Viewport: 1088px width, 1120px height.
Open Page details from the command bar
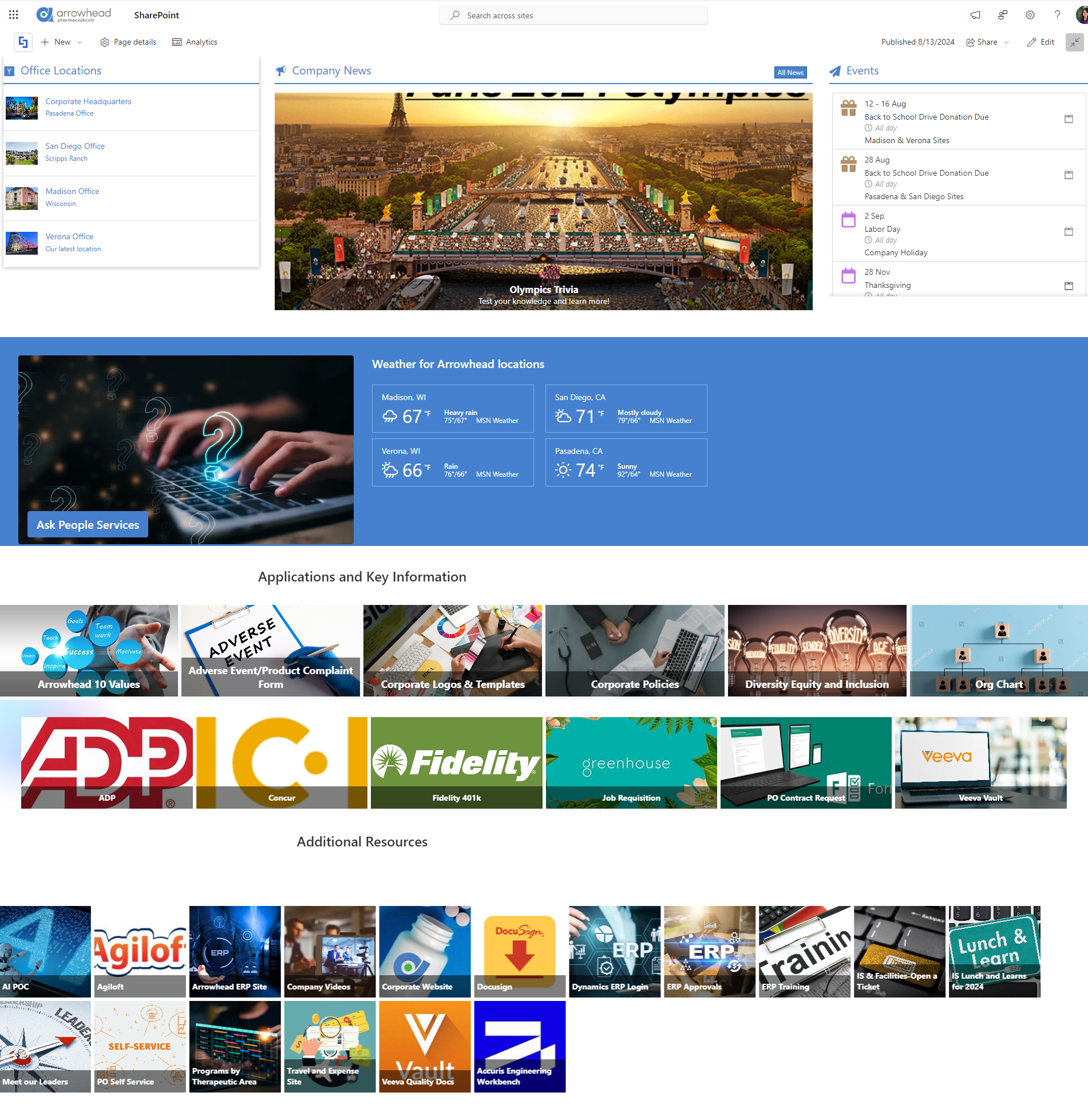coord(127,42)
